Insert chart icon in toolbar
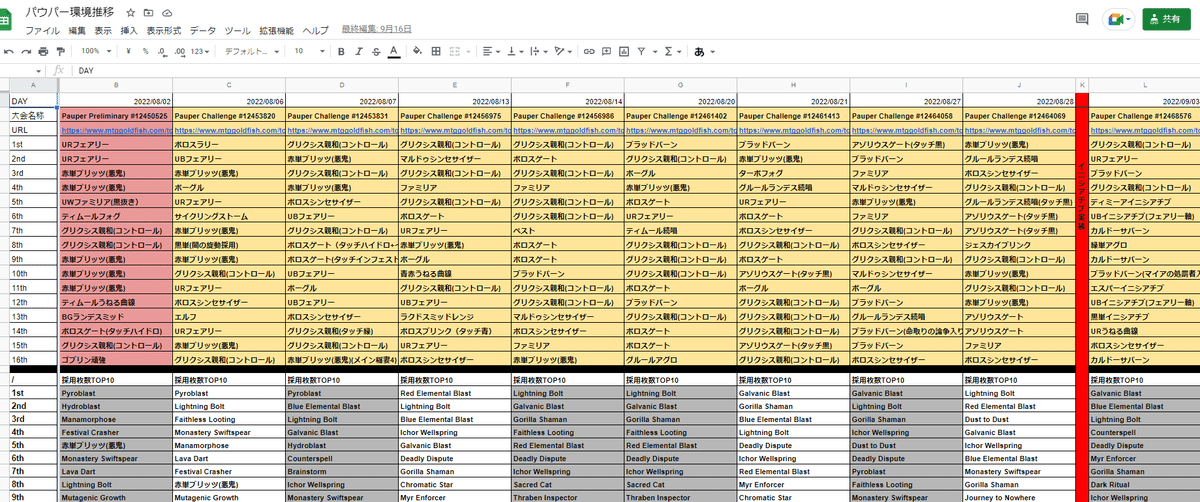1200x502 pixels. click(626, 50)
